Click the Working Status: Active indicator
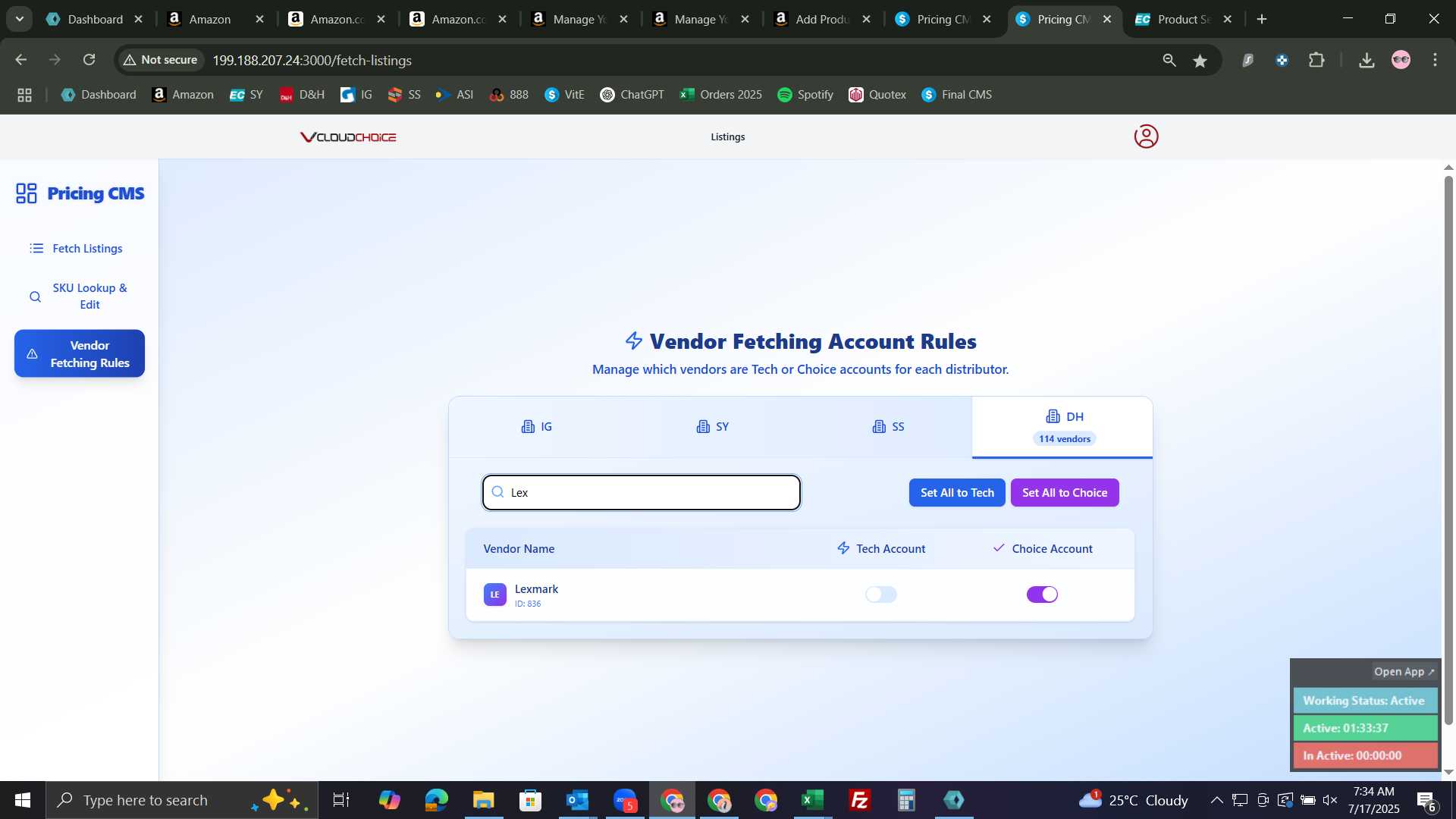Viewport: 1456px width, 819px height. 1364,701
